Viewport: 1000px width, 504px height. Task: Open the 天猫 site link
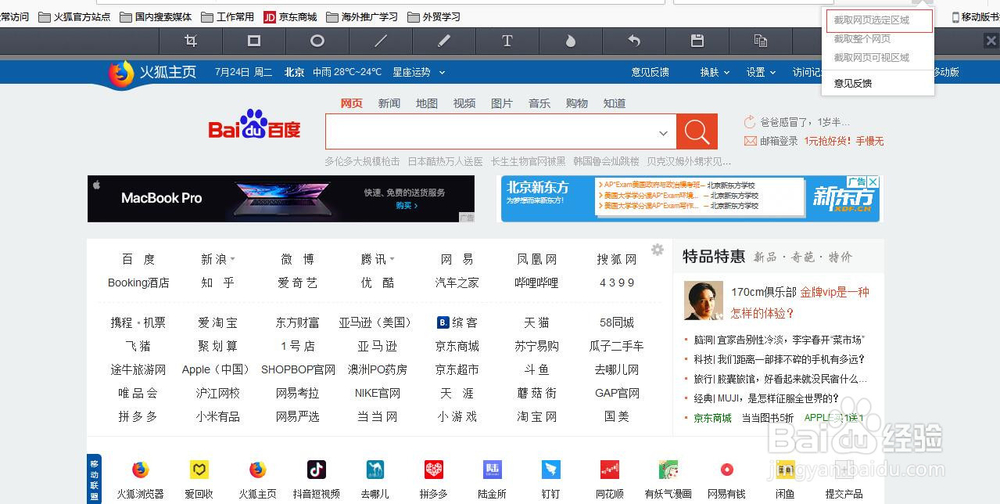pyautogui.click(x=536, y=323)
